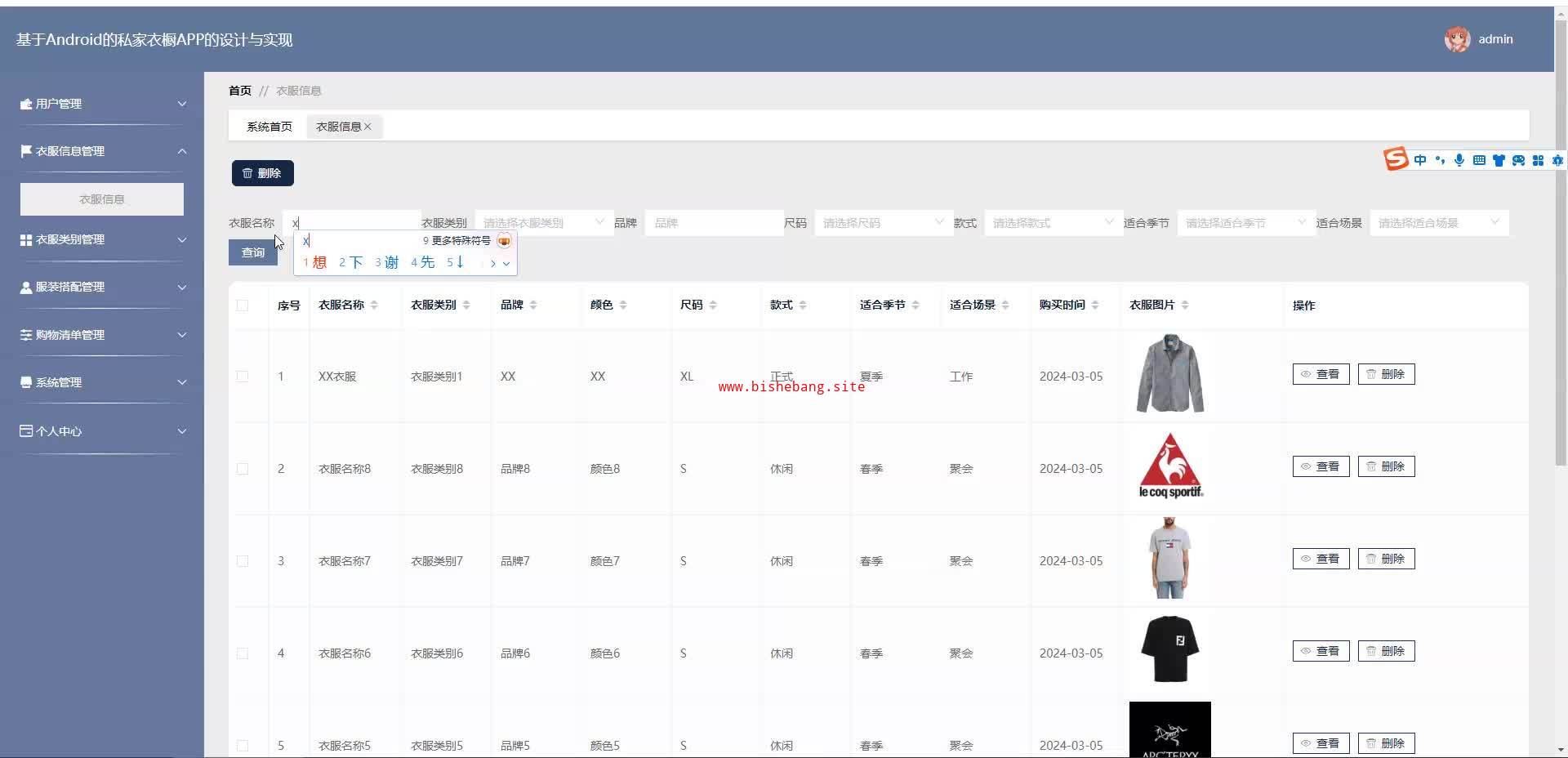
Task: Tick the select-all header checkbox
Action: tap(243, 305)
